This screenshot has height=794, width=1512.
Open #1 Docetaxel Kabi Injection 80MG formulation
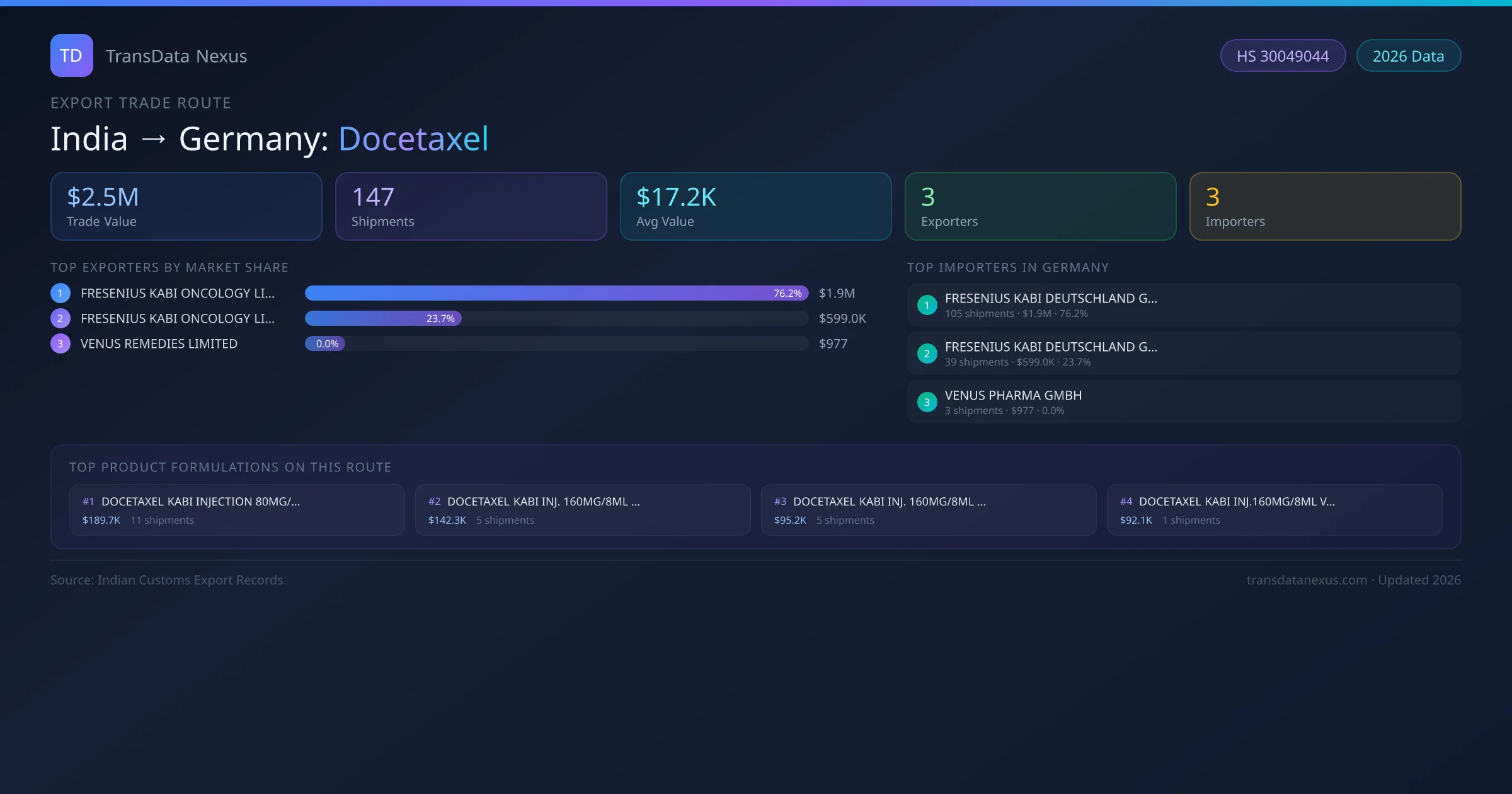(x=237, y=510)
